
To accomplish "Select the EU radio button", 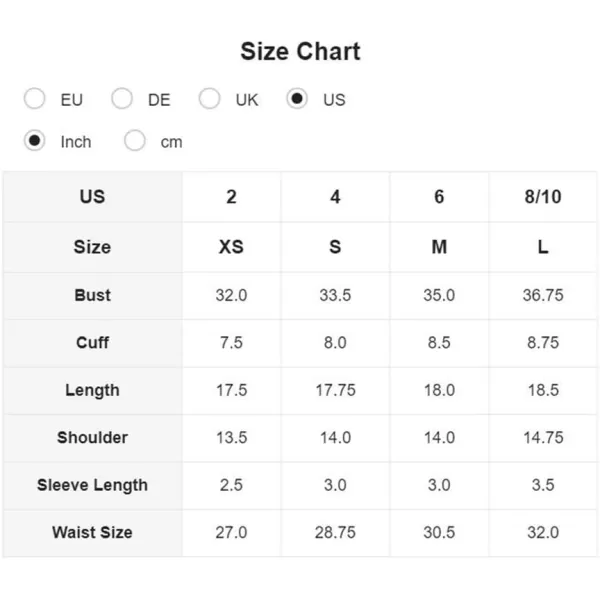I will coord(34,99).
